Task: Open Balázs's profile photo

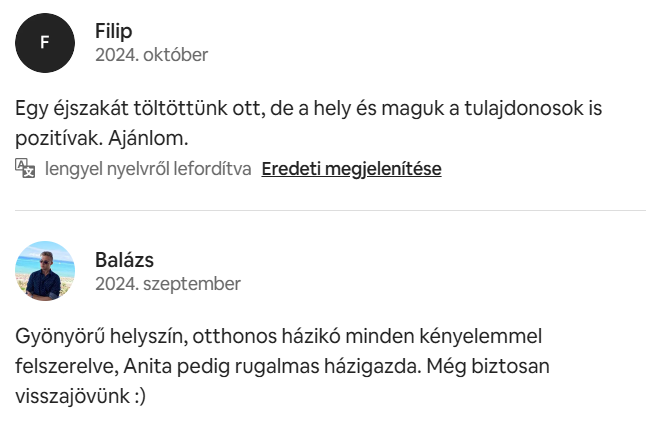Action: (45, 271)
